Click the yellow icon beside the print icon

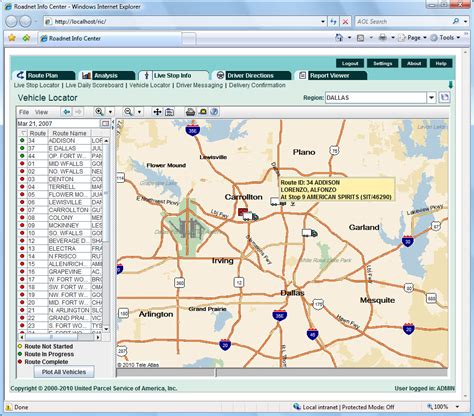pos(202,112)
